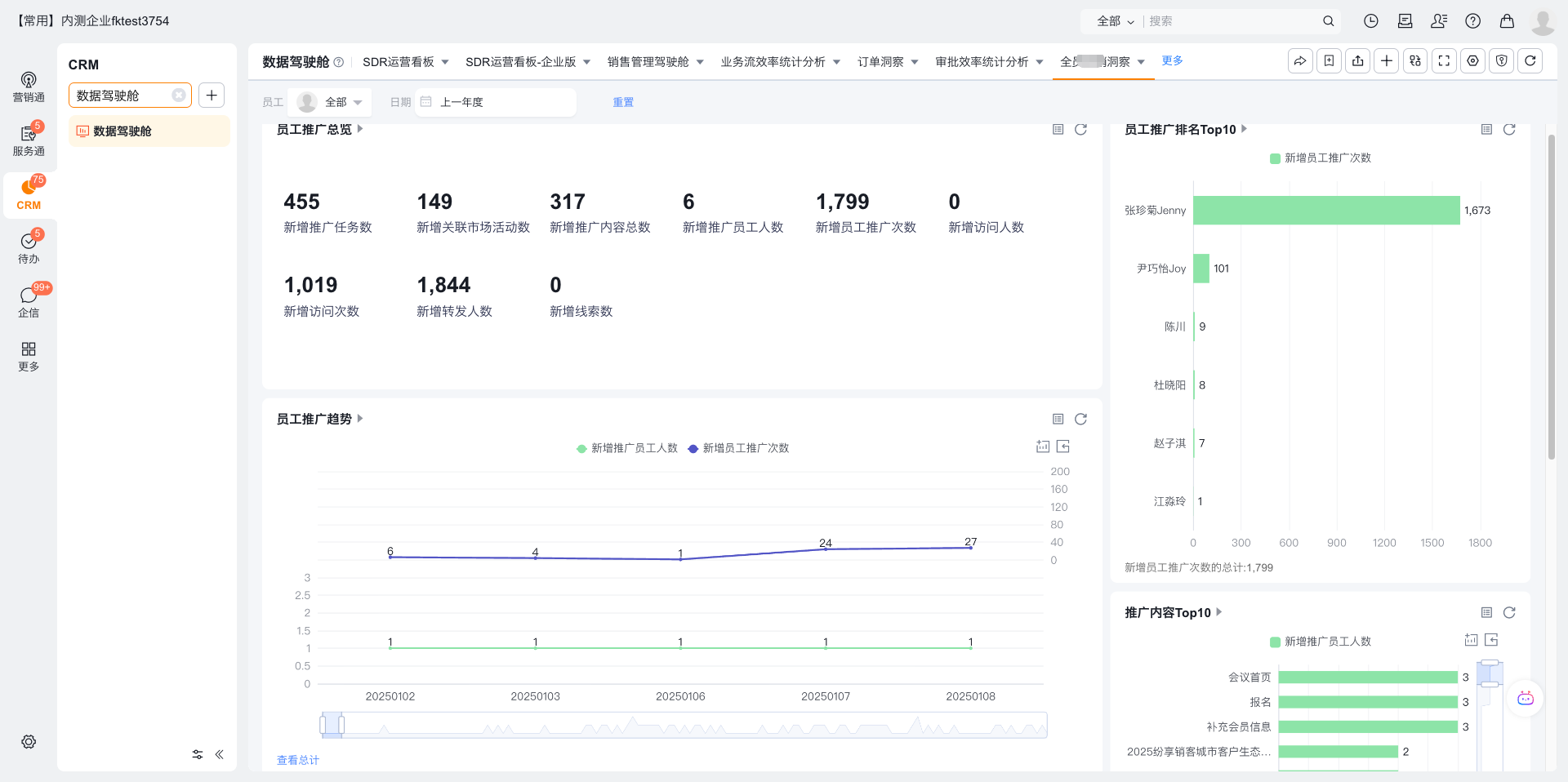The width and height of the screenshot is (1568, 782).
Task: Expand the SDR运营看板 tab dropdown arrow
Action: pos(445,62)
